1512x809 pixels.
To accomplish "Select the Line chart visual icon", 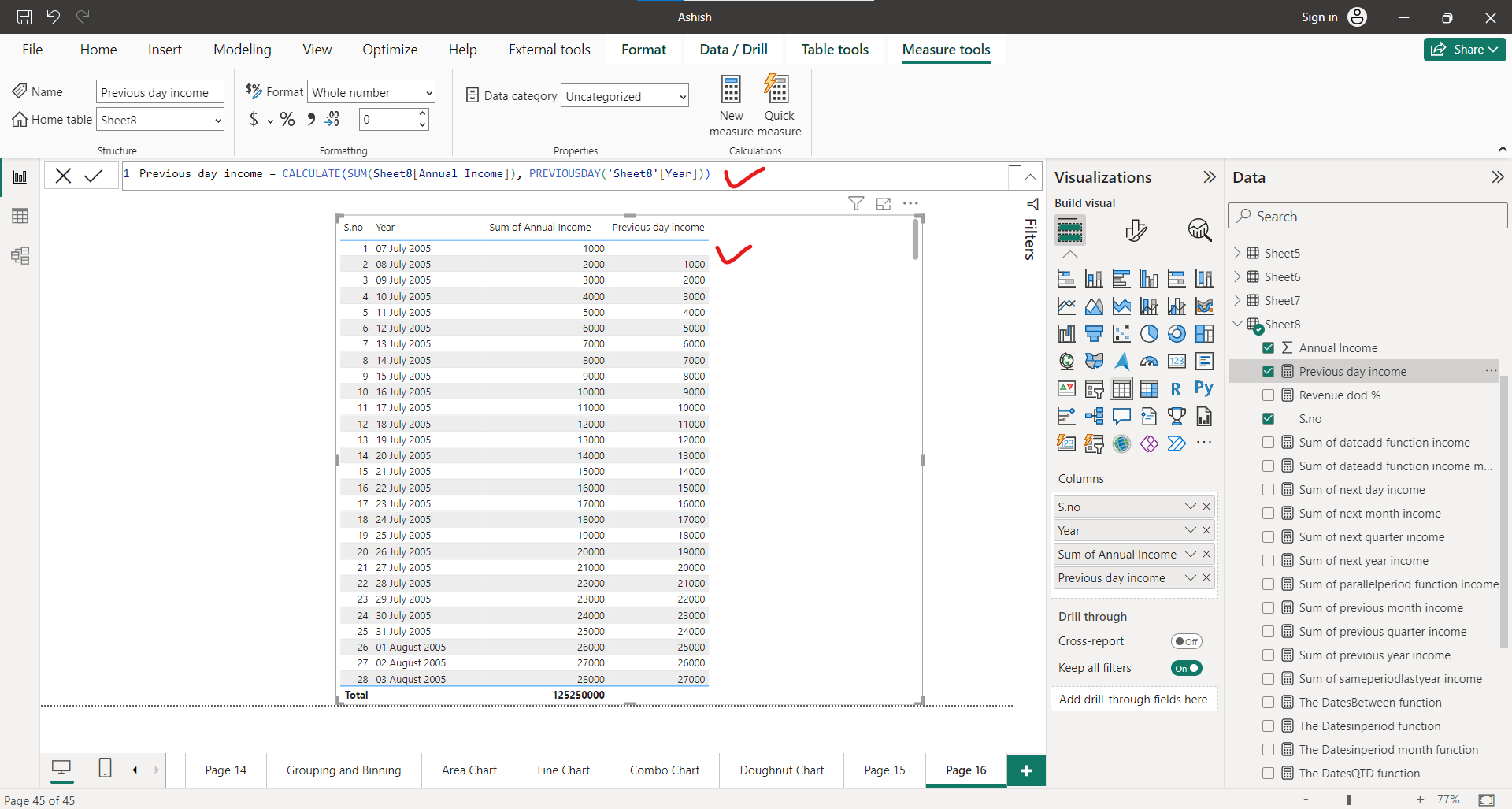I will (1066, 306).
